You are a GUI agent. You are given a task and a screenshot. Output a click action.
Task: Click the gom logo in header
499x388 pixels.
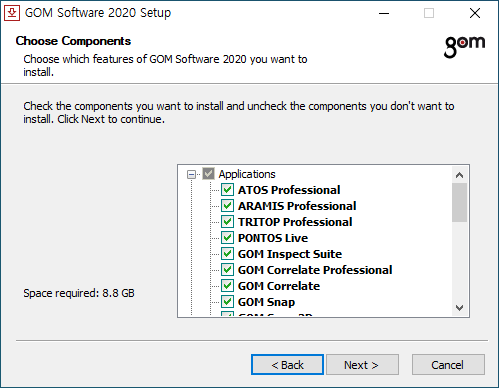coord(464,47)
